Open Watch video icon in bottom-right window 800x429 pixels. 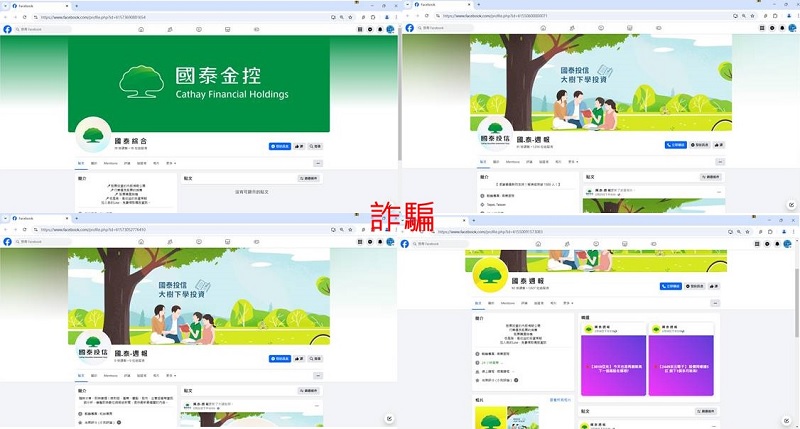pyautogui.click(x=596, y=244)
